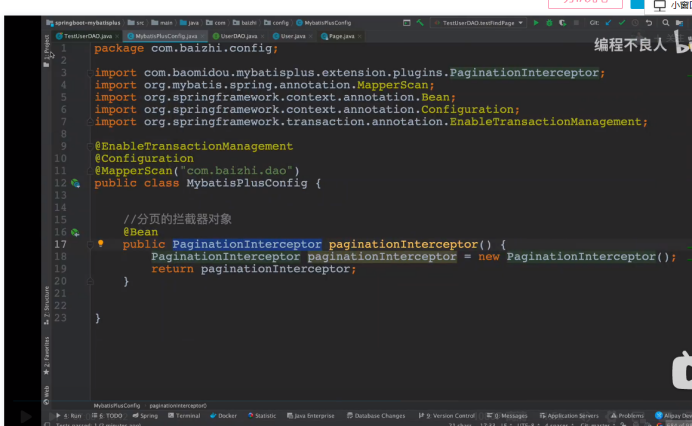The height and width of the screenshot is (426, 692).
Task: Click the yellow intention lightbulb on line 17
Action: (101, 243)
